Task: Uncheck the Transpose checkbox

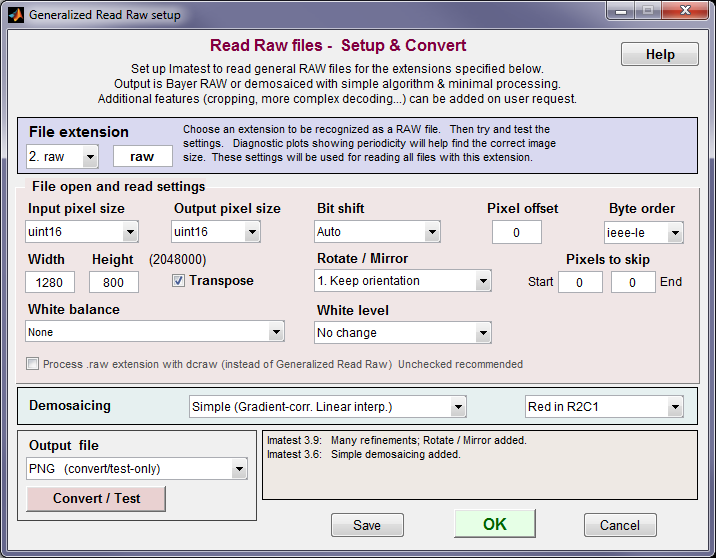Action: coord(178,280)
